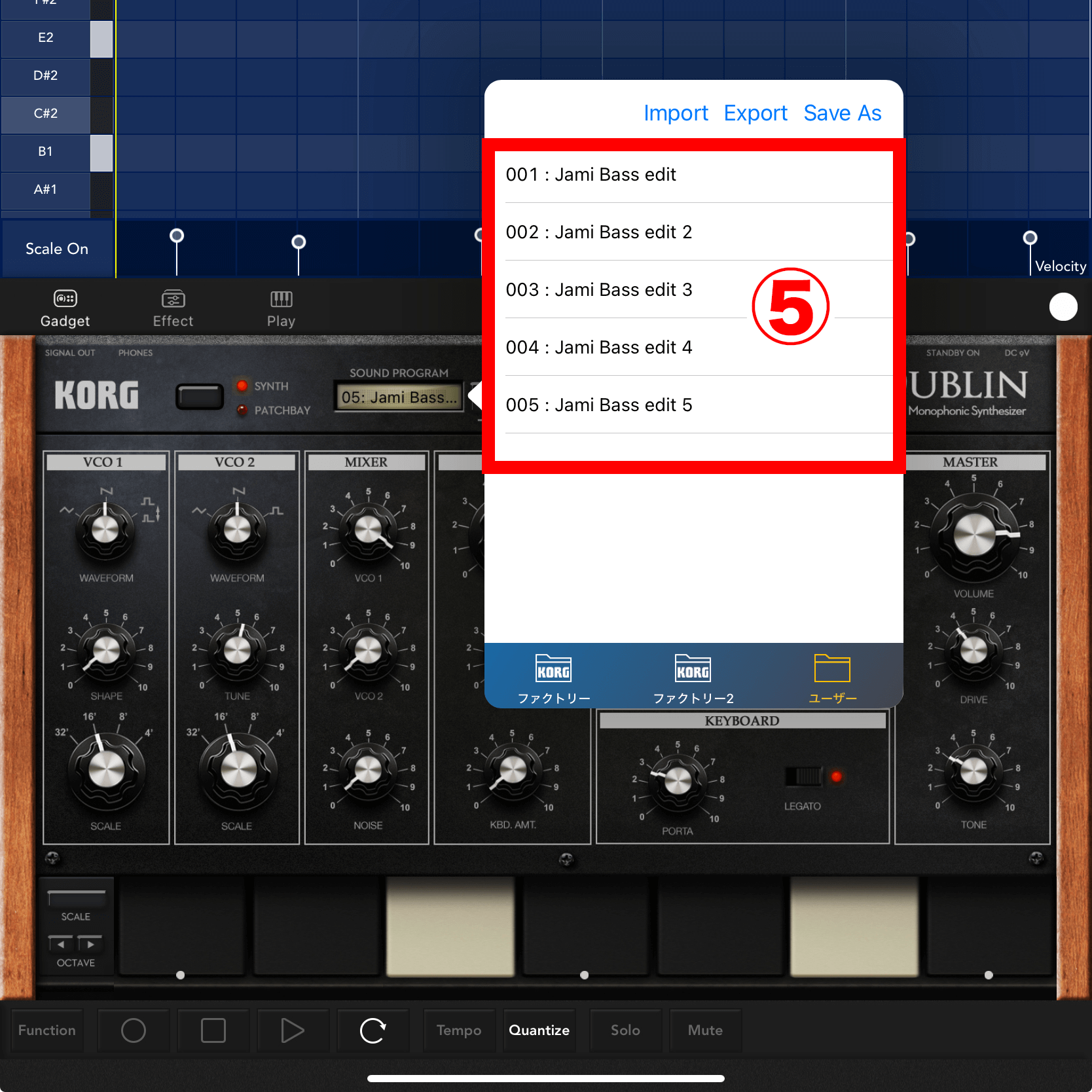Click the VCO 2 SCALE knob
Viewport: 1092px width, 1092px height.
[238, 770]
